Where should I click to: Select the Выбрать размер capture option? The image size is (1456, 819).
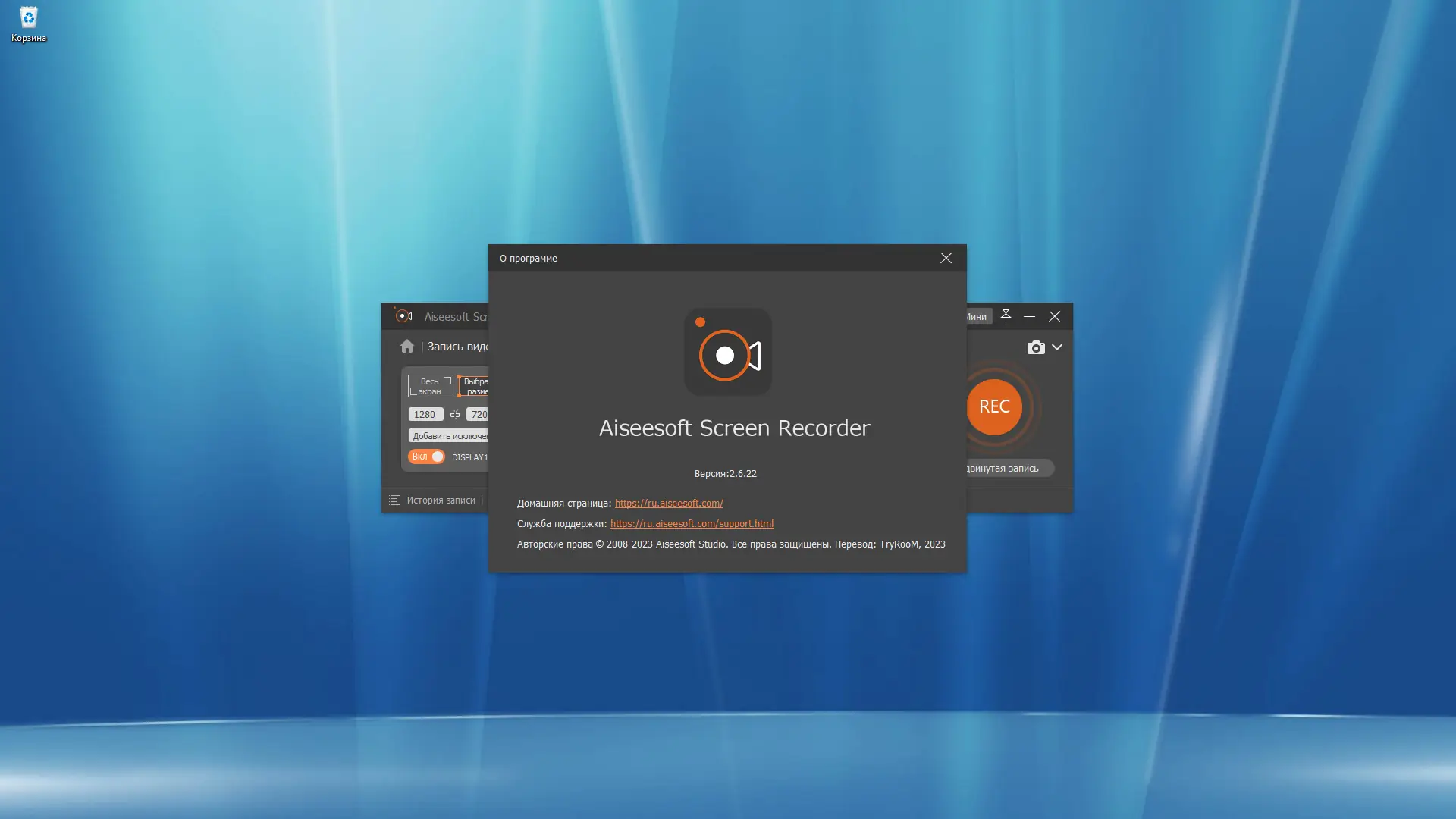pyautogui.click(x=478, y=385)
